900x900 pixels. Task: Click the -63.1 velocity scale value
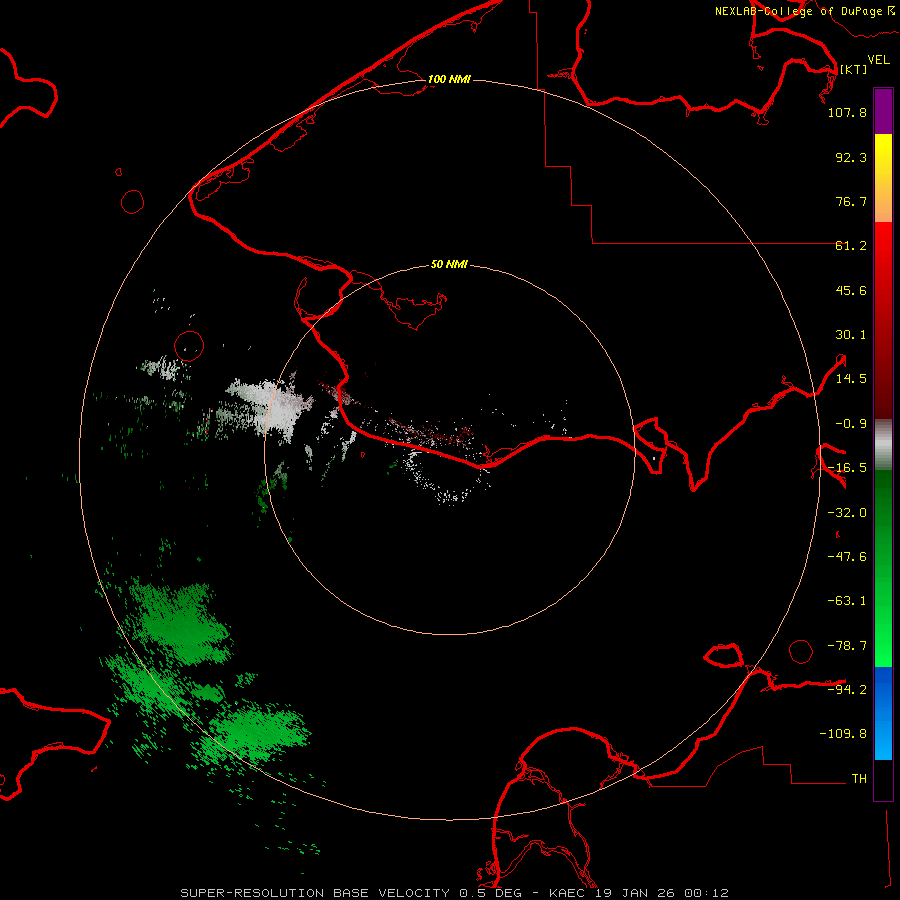click(x=847, y=601)
